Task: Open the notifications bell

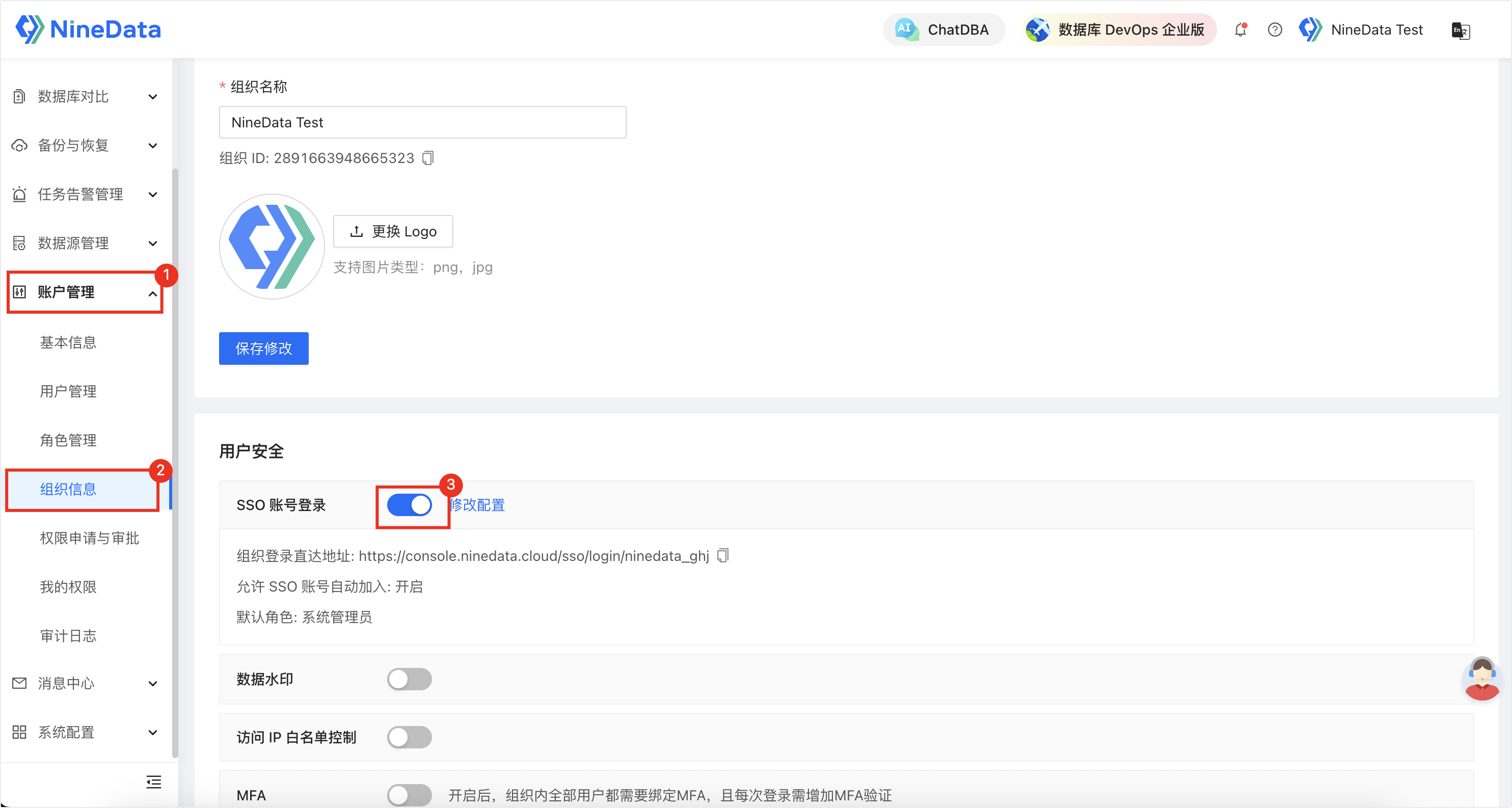Action: 1240,30
